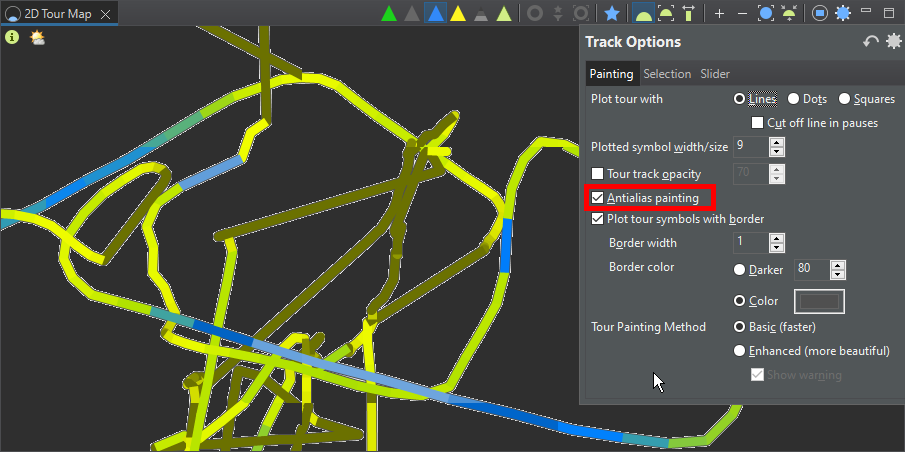Activate the 2D Tour Map tab

58,14
